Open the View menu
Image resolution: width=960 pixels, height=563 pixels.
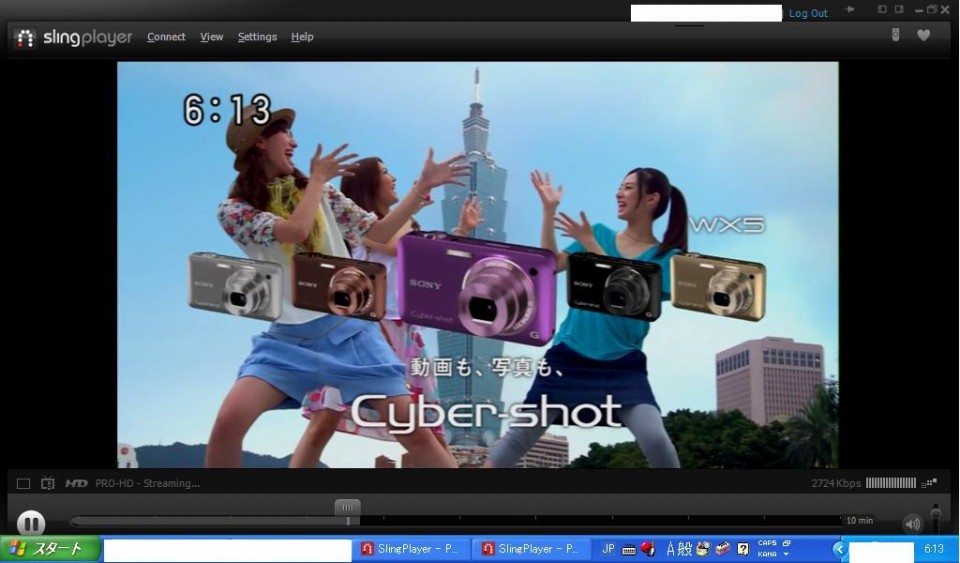pyautogui.click(x=211, y=37)
